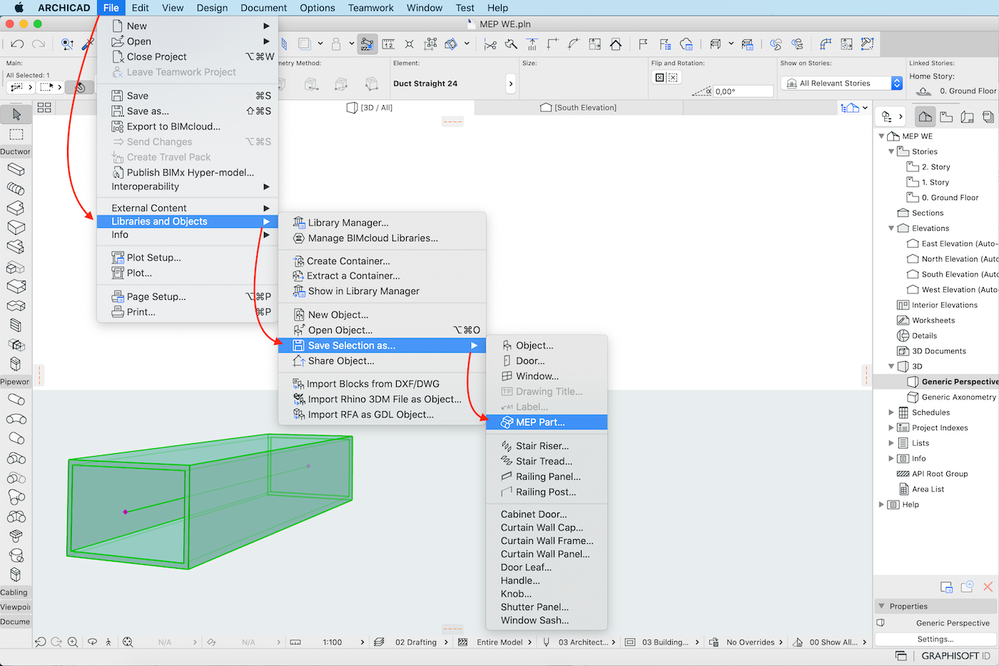Open the Project Map house icon in Navigator
999x666 pixels.
[x=925, y=117]
